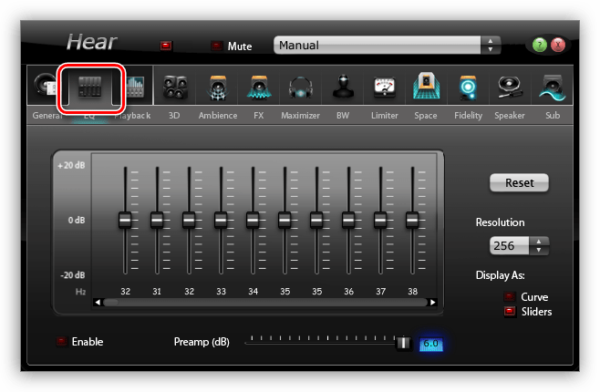
Task: Increase Resolution with the up arrow
Action: [x=539, y=242]
